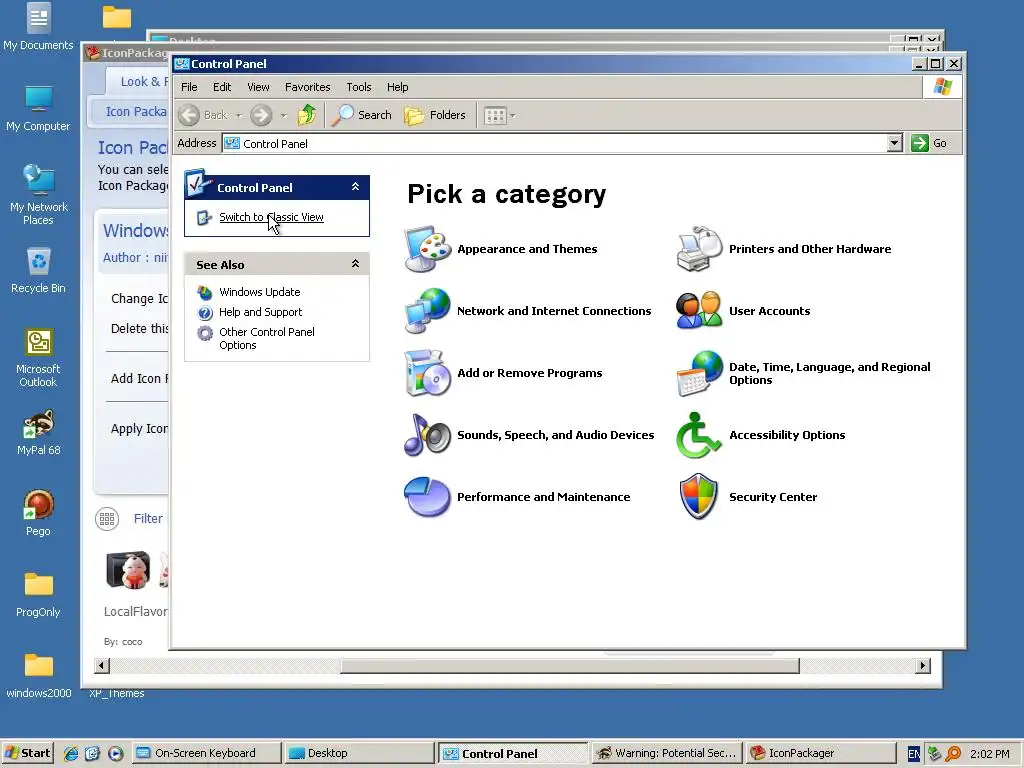Click LocalFlavor package thumbnail in IconPackager

point(129,569)
